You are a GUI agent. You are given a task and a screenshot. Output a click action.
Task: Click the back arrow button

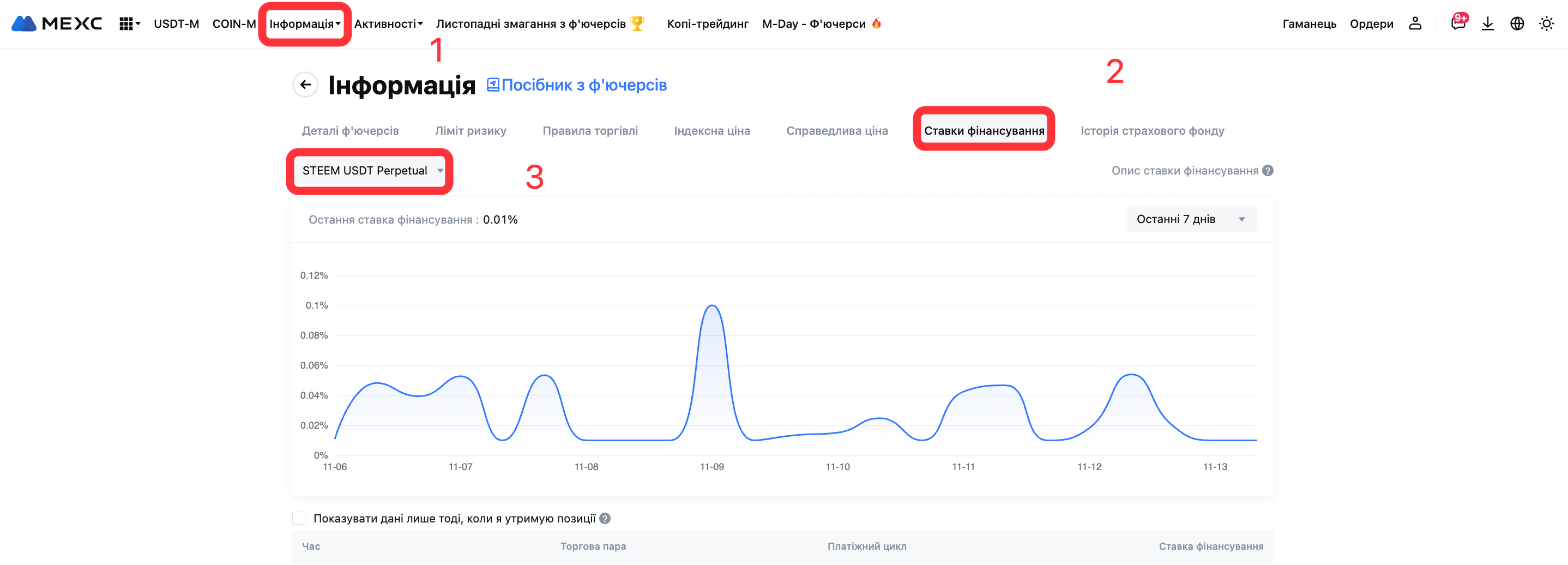[x=305, y=85]
